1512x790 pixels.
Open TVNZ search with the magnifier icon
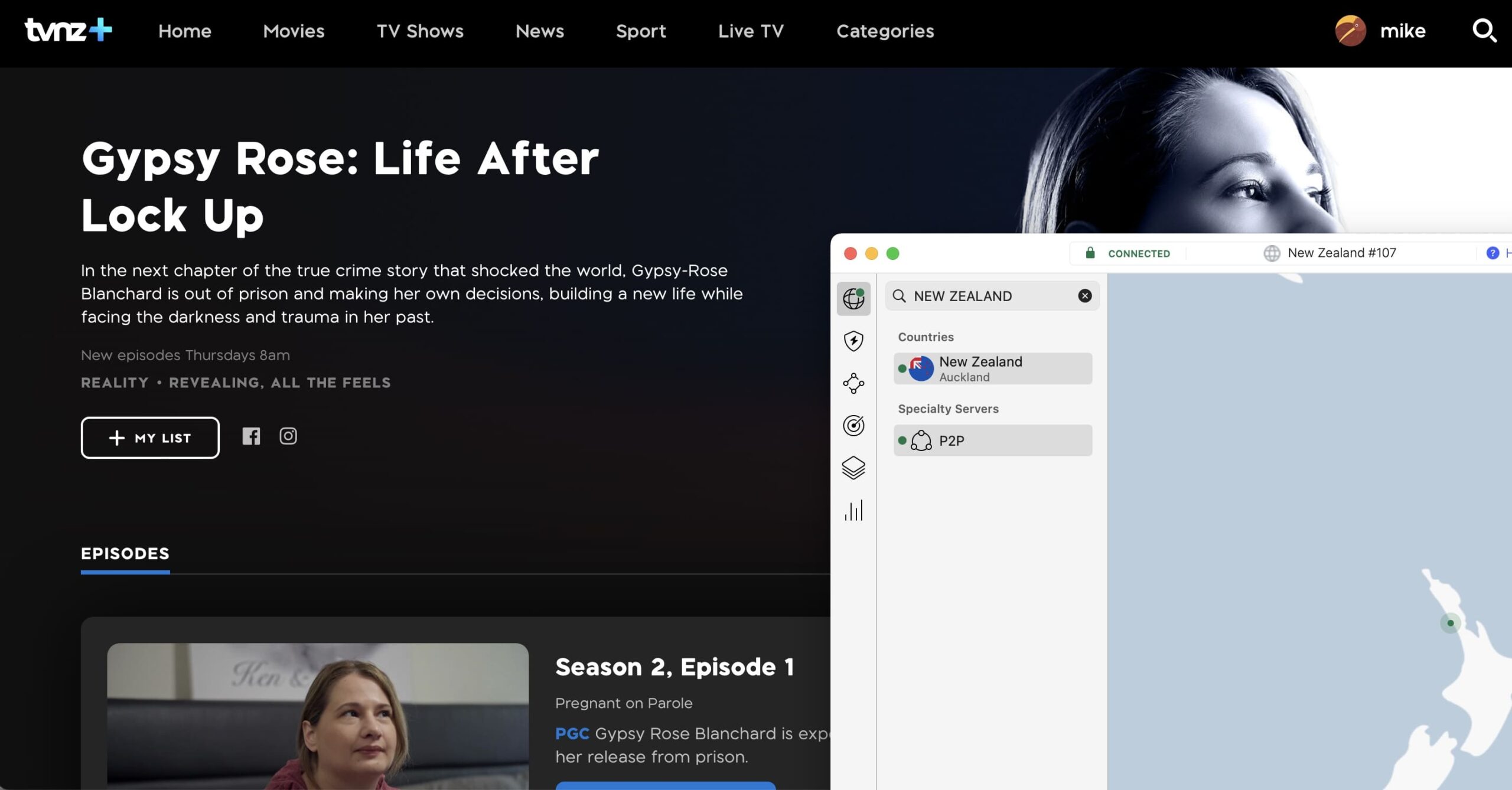[1484, 31]
